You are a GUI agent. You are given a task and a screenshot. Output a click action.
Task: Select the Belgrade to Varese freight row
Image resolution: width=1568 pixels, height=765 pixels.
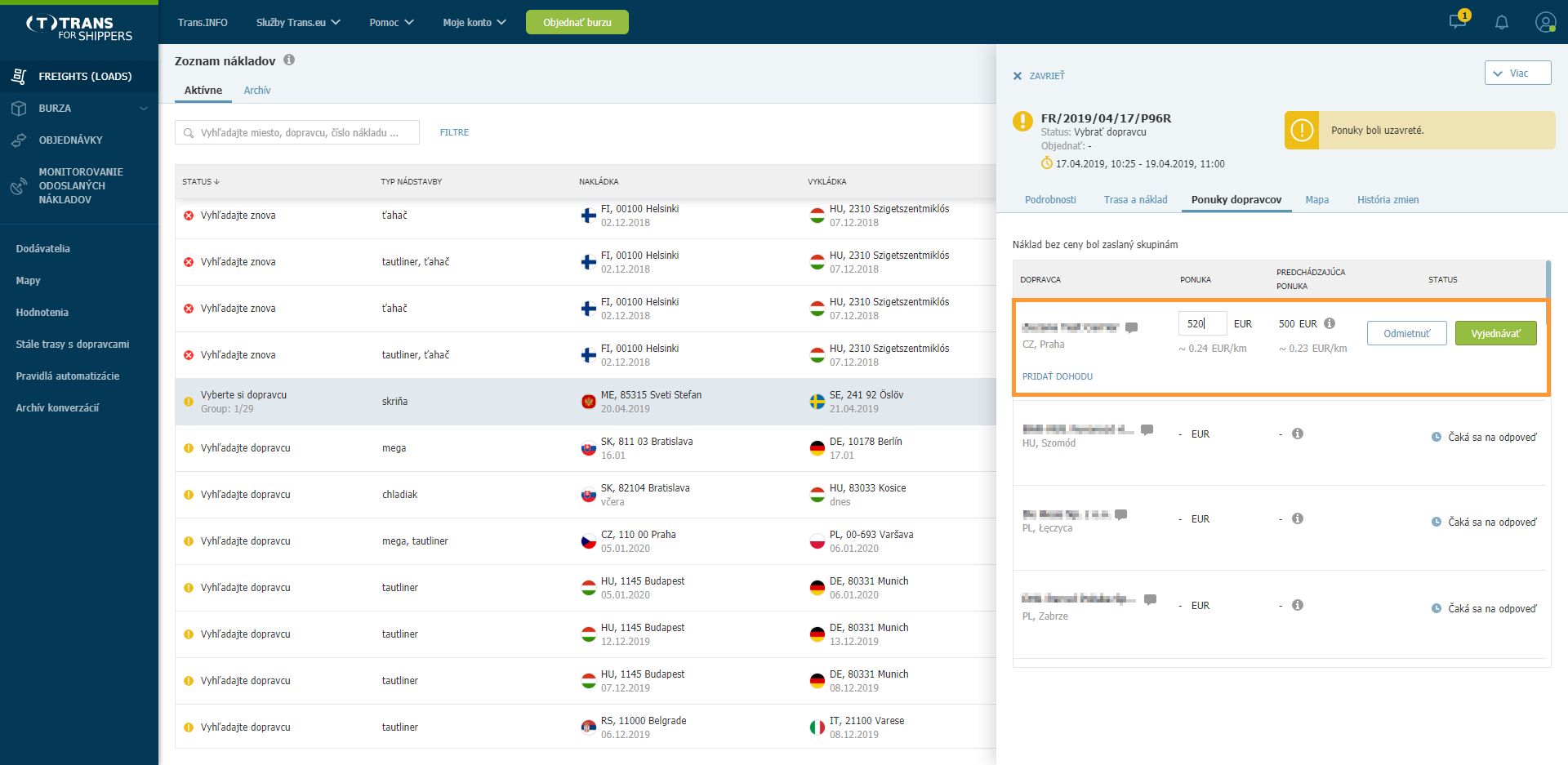[x=586, y=727]
